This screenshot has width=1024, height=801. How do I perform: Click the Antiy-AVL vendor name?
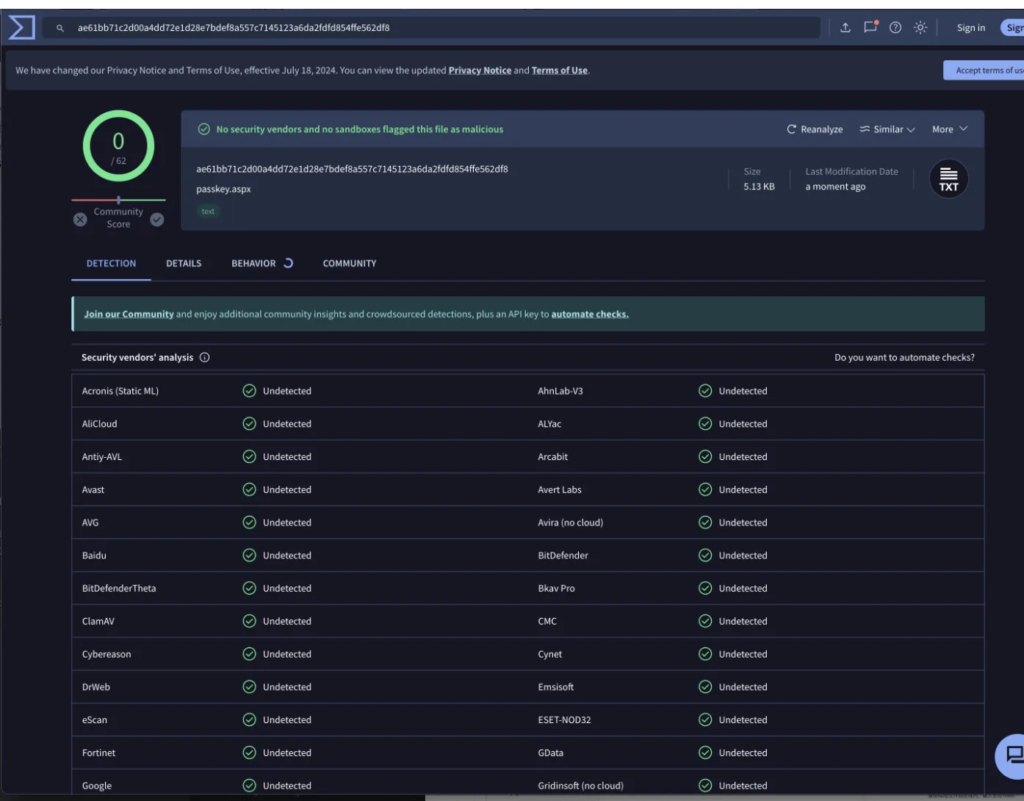tap(102, 456)
